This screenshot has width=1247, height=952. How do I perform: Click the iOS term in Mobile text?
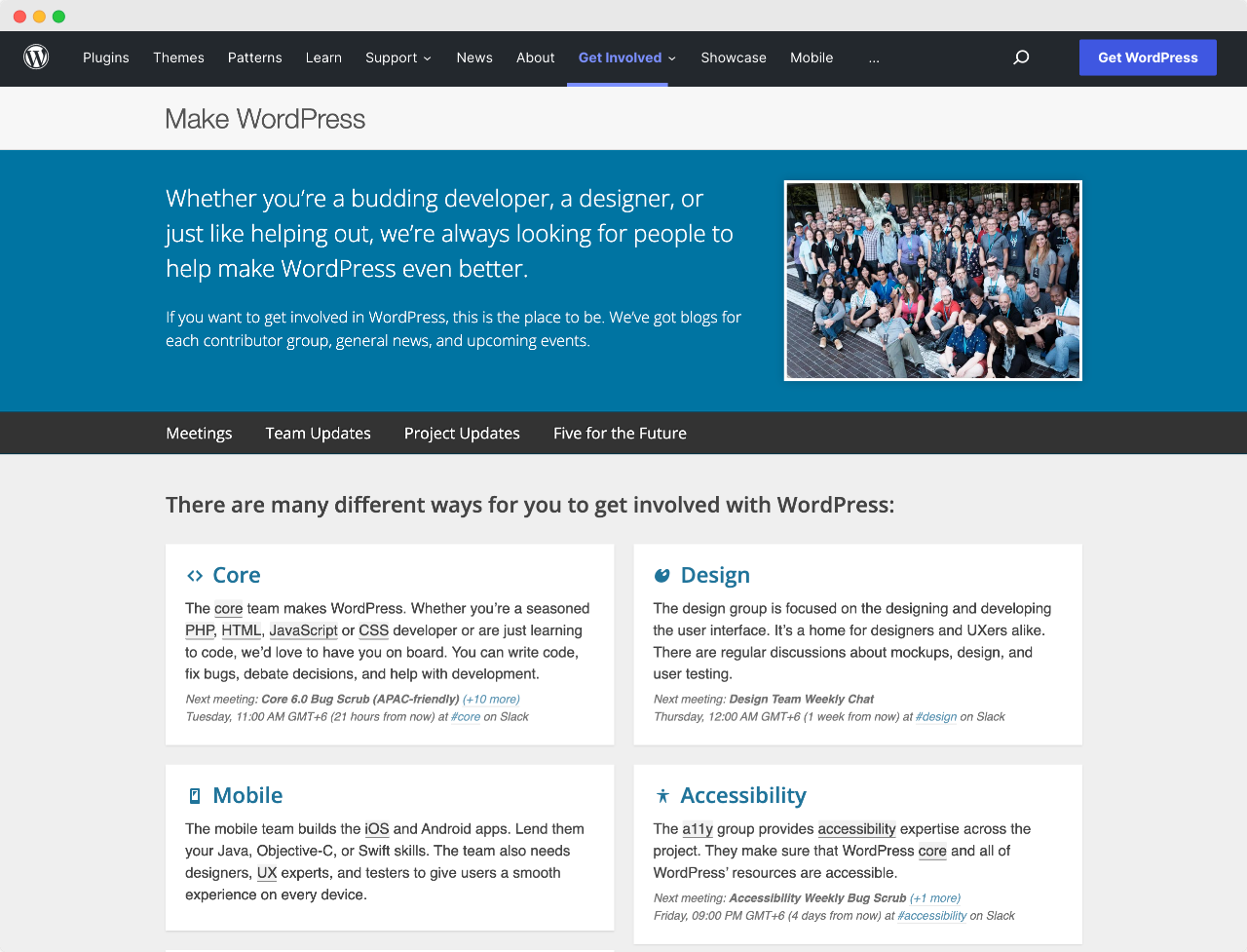point(377,829)
